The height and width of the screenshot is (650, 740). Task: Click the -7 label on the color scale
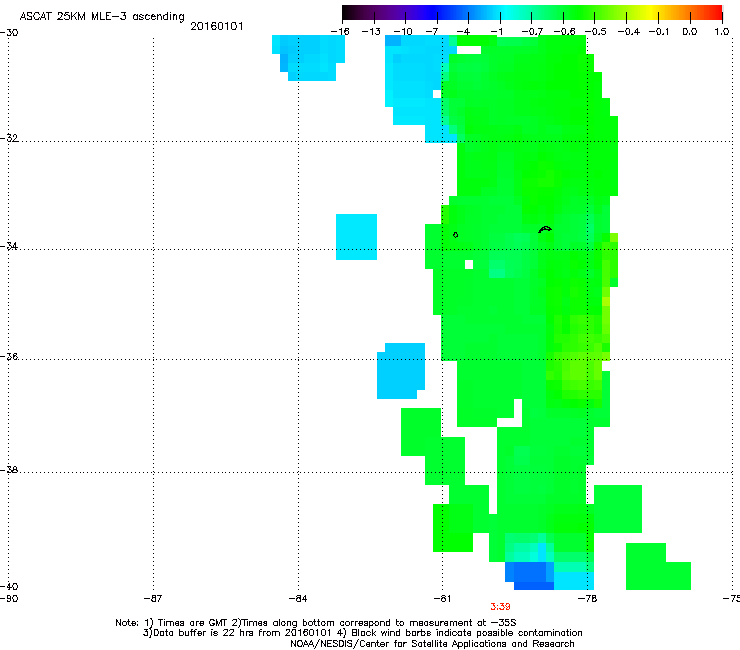pyautogui.click(x=432, y=32)
